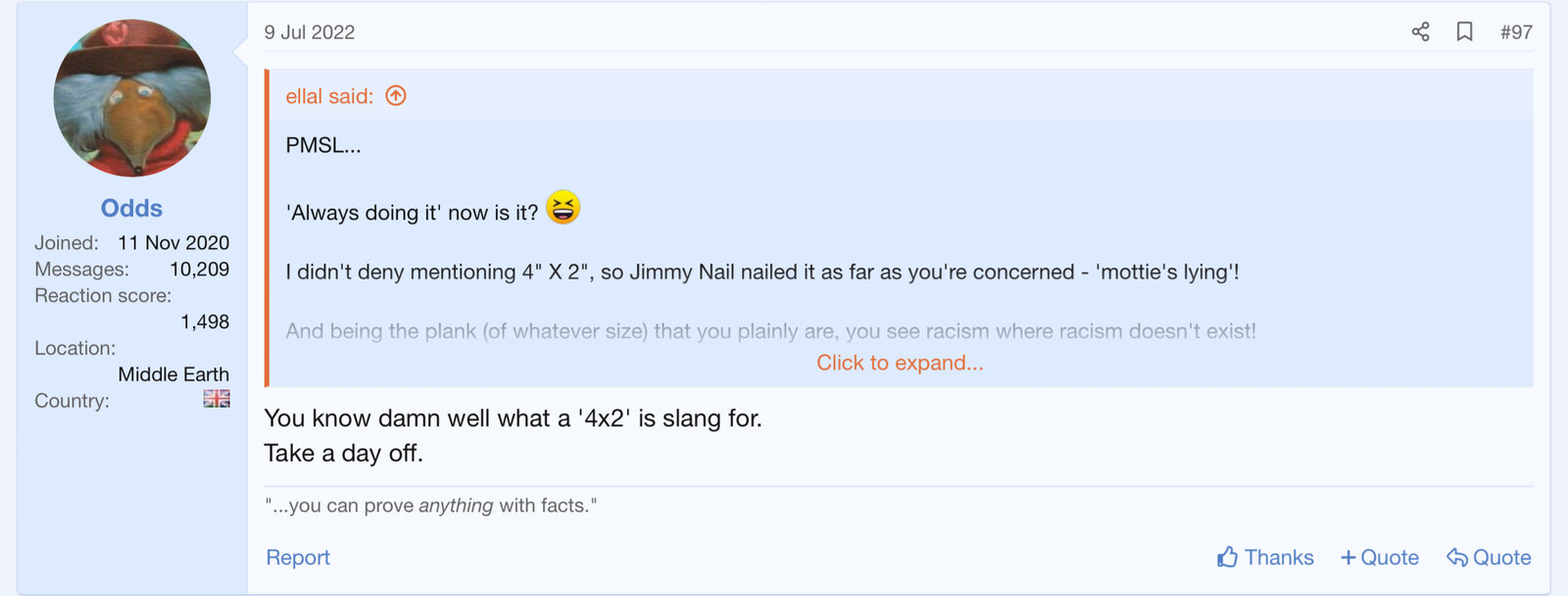Click the 10,209 messages count
Screen dimensions: 1568x596
[199, 269]
